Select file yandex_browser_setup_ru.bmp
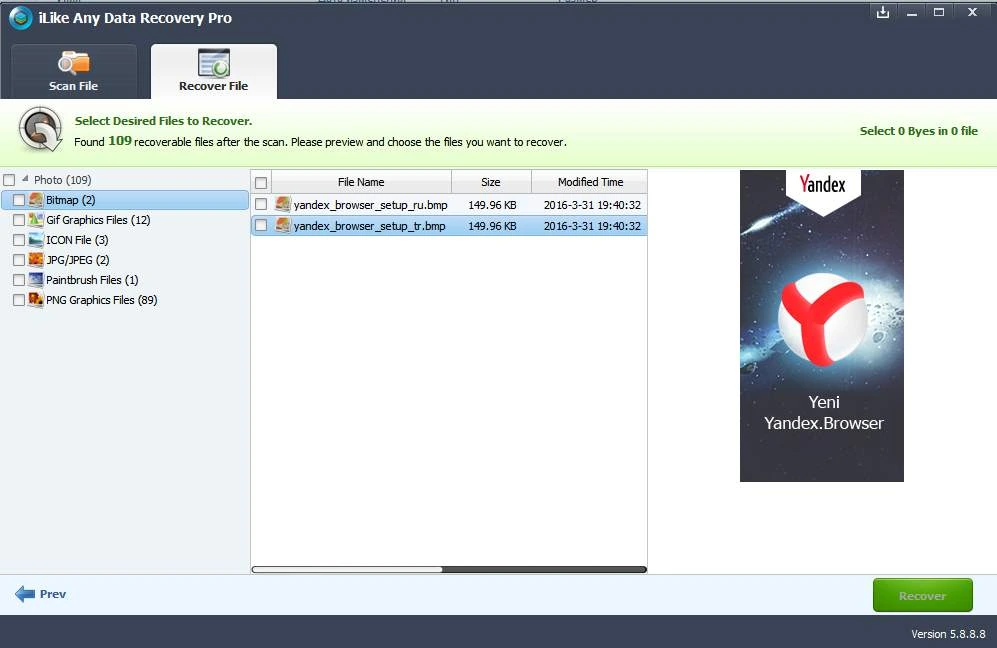The image size is (997, 648). pyautogui.click(x=371, y=205)
